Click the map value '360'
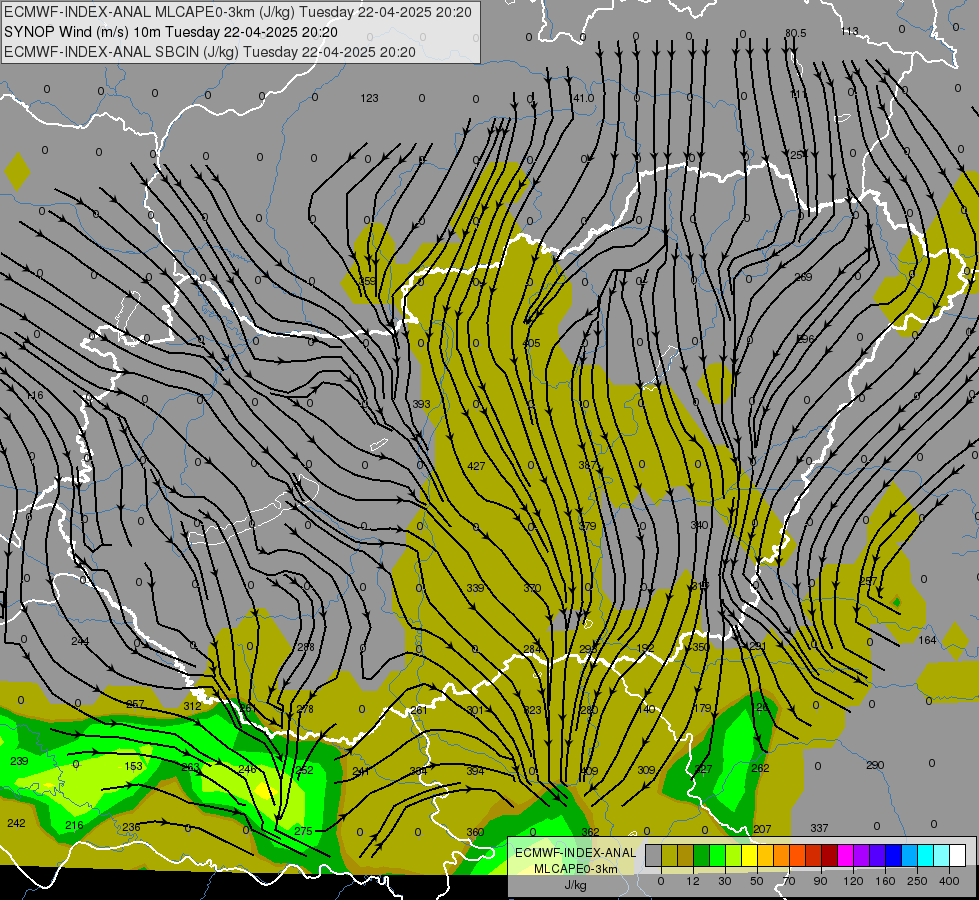Viewport: 979px width, 900px height. (475, 832)
